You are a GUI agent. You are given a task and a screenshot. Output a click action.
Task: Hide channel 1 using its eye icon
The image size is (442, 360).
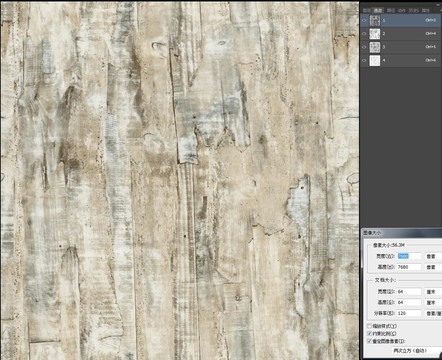pos(364,20)
